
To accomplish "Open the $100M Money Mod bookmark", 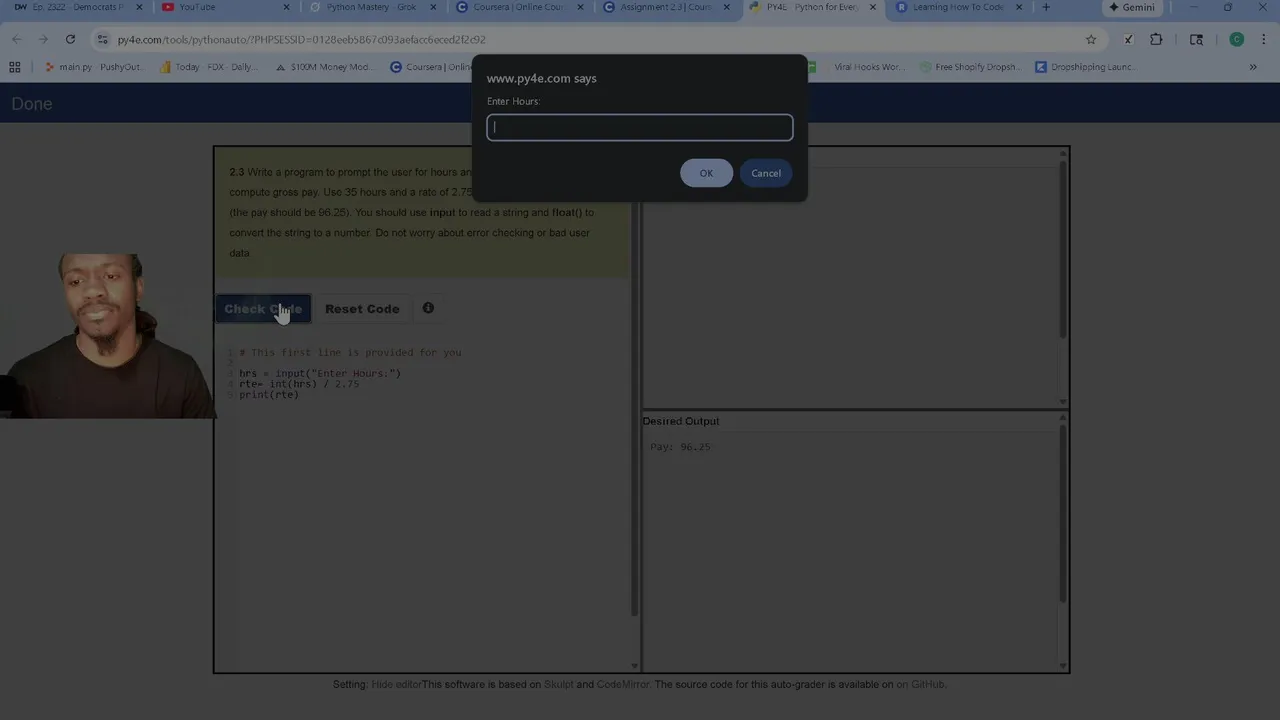I will point(324,67).
